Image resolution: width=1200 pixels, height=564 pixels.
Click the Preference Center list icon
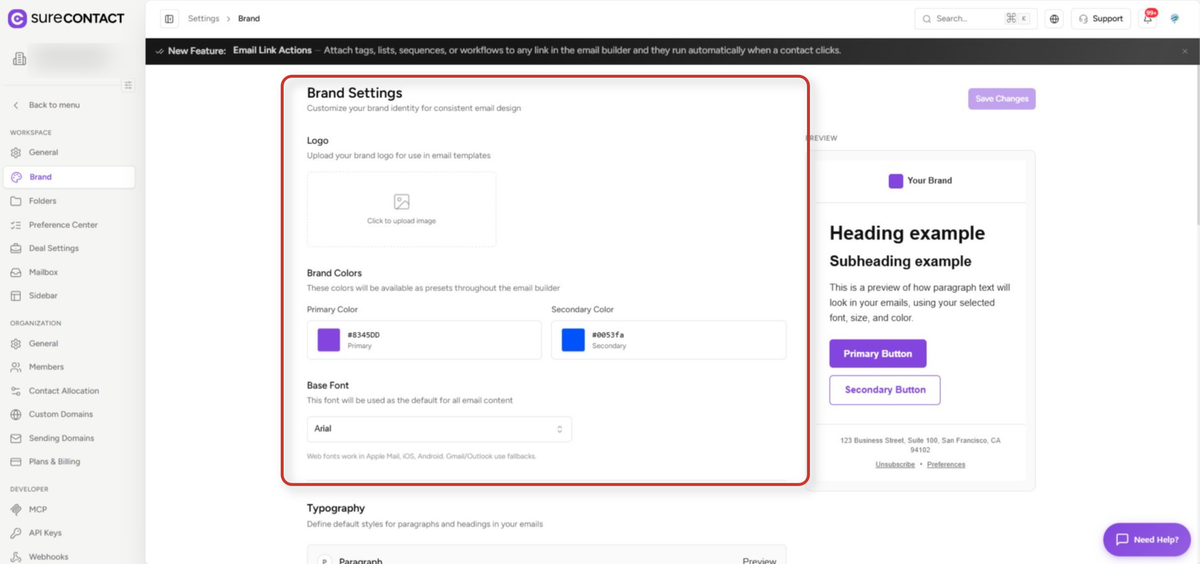click(x=16, y=225)
